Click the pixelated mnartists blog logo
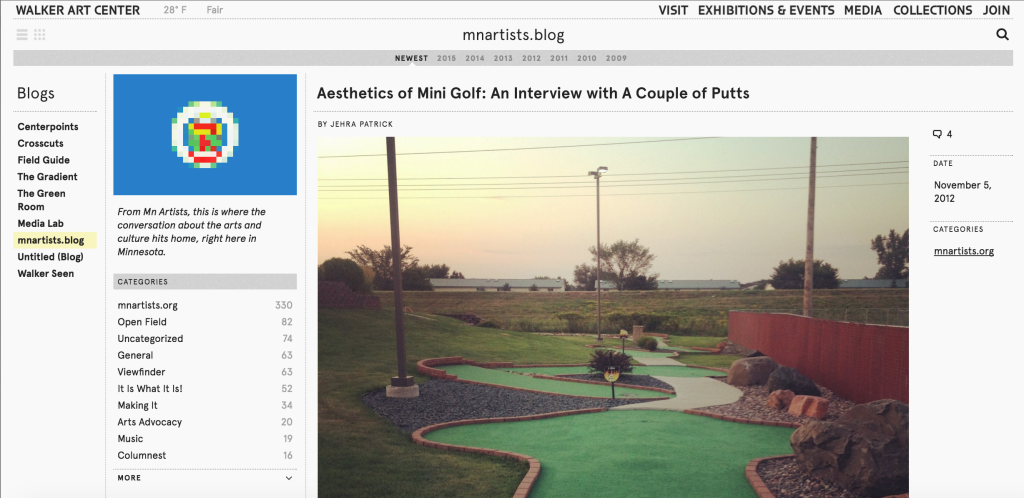The image size is (1024, 498). pos(205,134)
